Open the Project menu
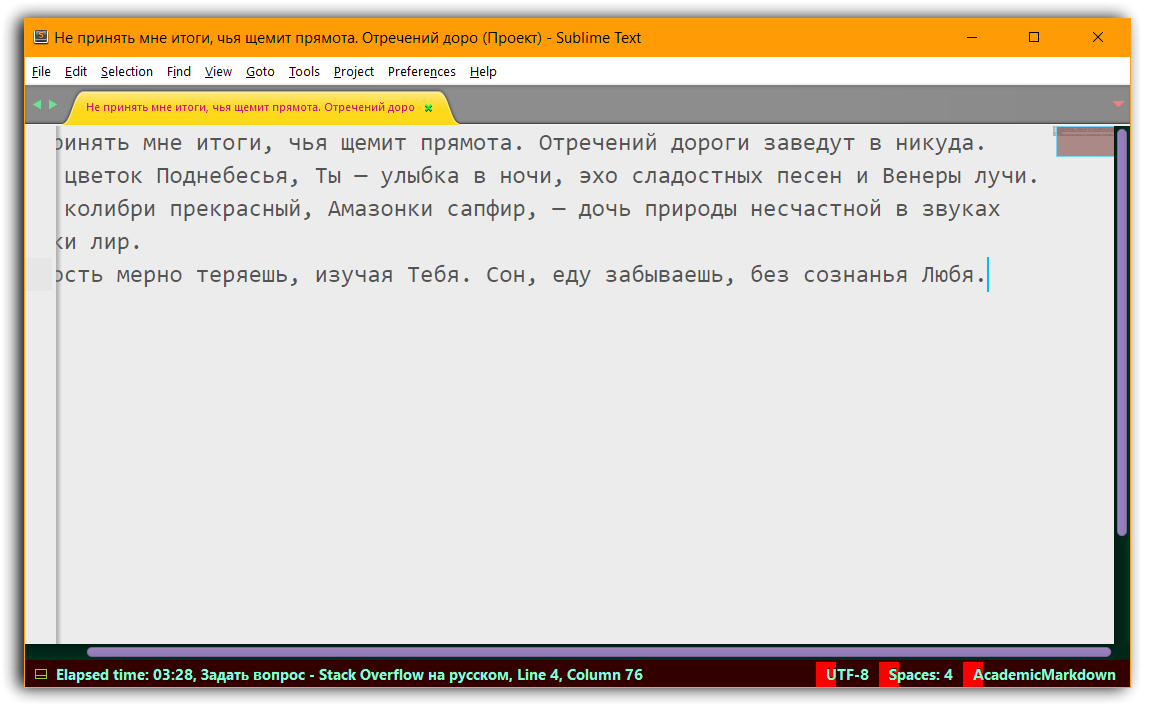The image size is (1149, 706). coord(354,72)
